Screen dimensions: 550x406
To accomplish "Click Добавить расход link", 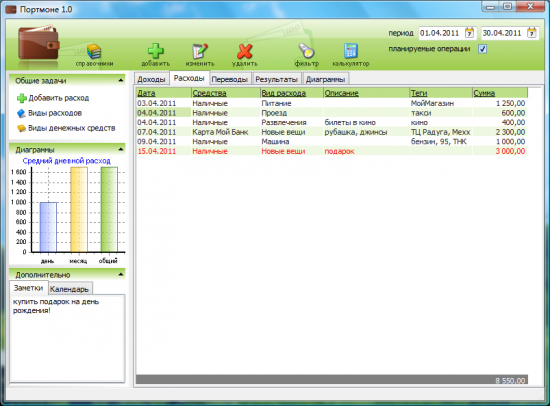I will tap(59, 98).
